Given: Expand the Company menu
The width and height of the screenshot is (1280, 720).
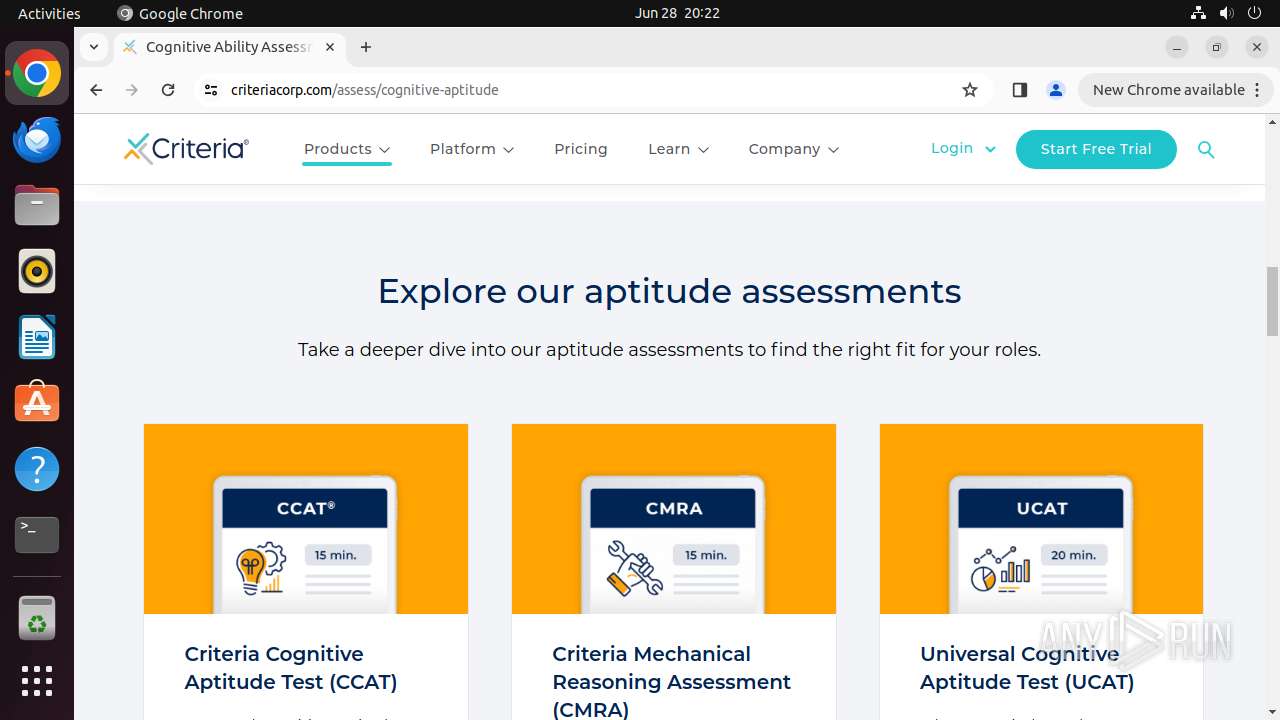Looking at the screenshot, I should point(794,149).
